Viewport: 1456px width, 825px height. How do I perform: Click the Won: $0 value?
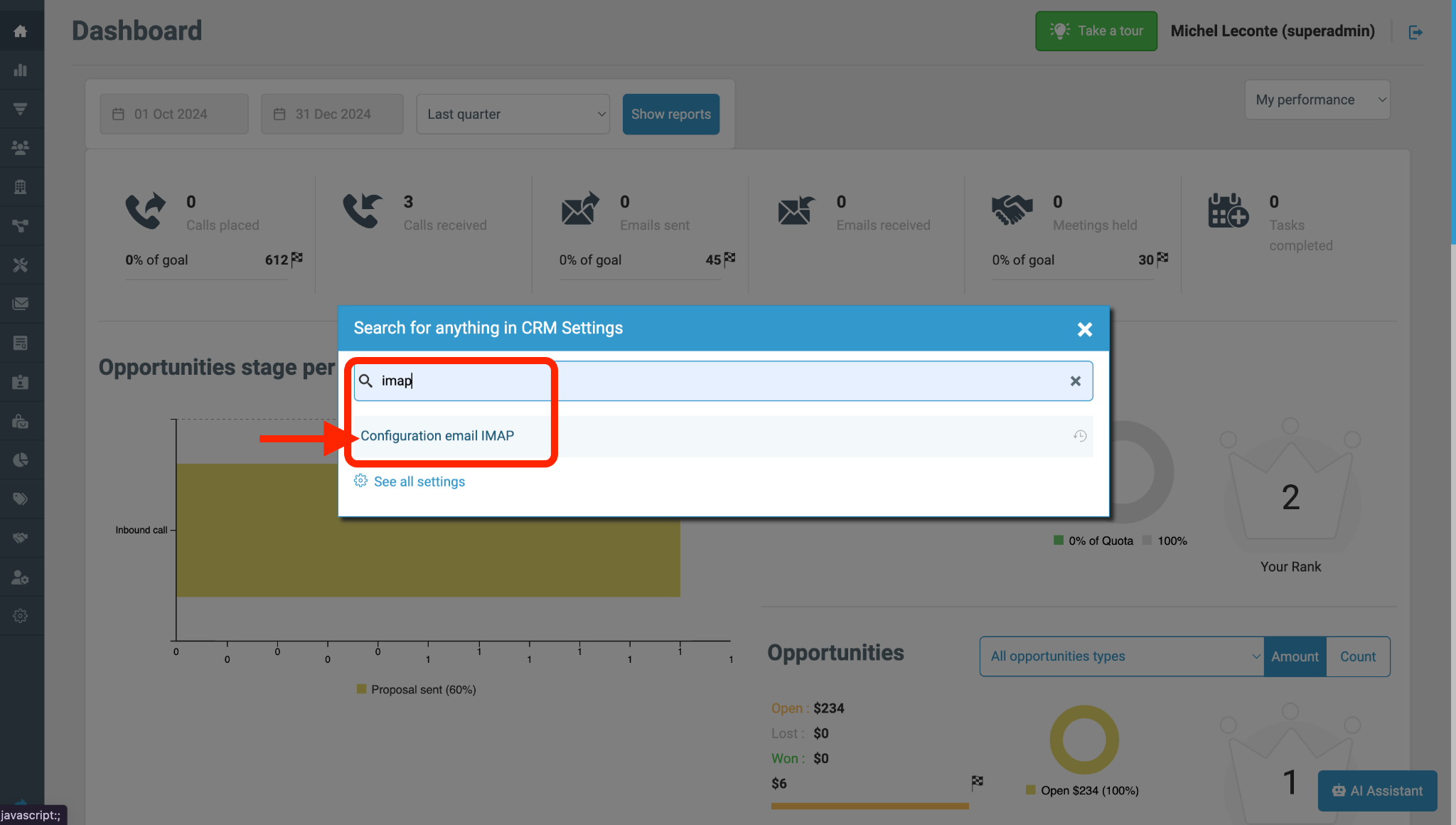point(821,758)
